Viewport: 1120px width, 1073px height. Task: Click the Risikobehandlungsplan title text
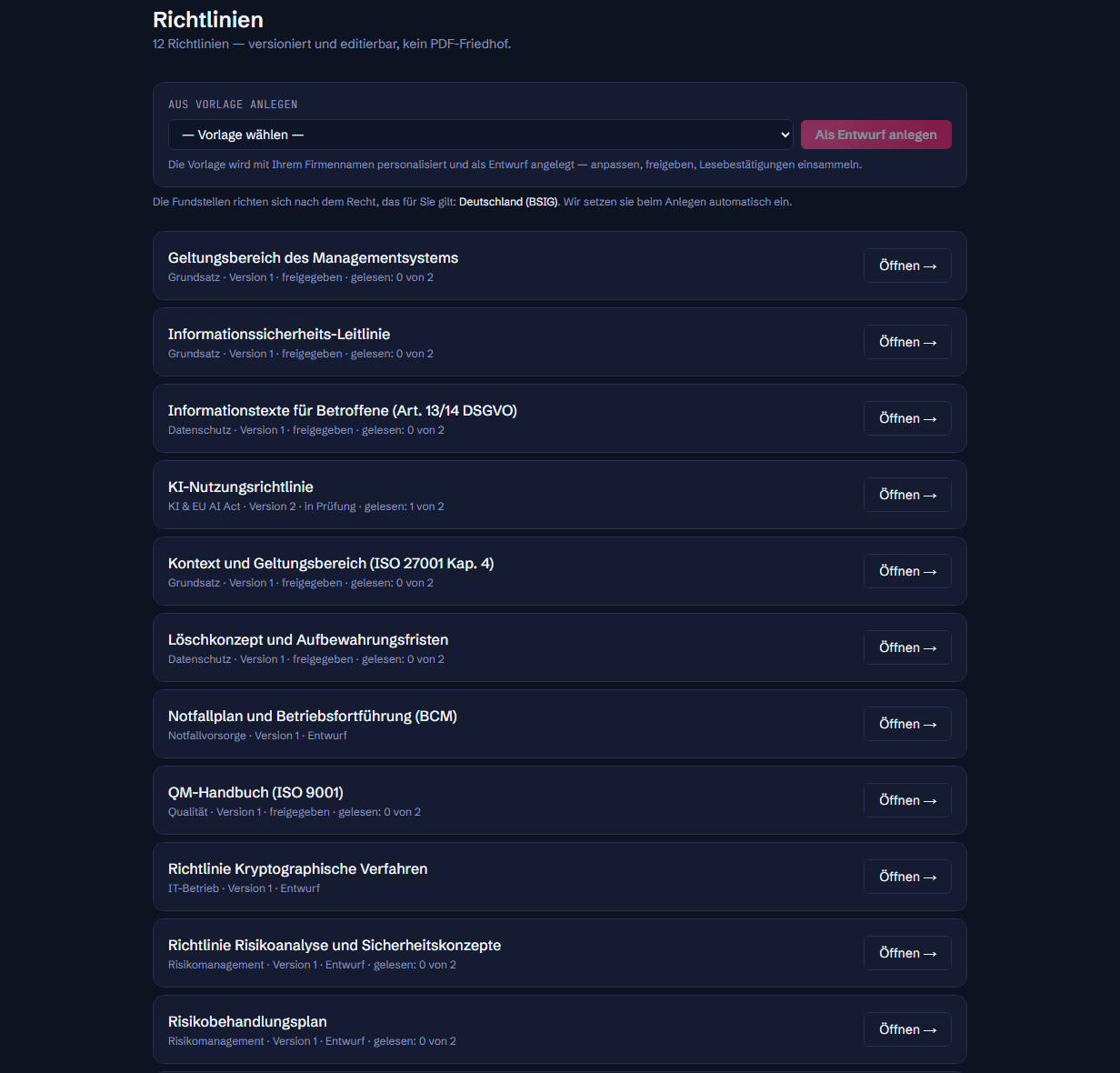pos(247,1022)
